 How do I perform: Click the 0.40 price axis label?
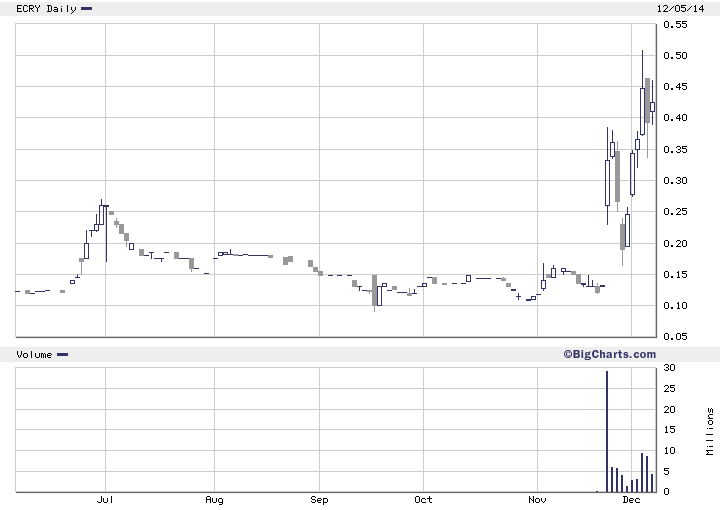tap(675, 118)
